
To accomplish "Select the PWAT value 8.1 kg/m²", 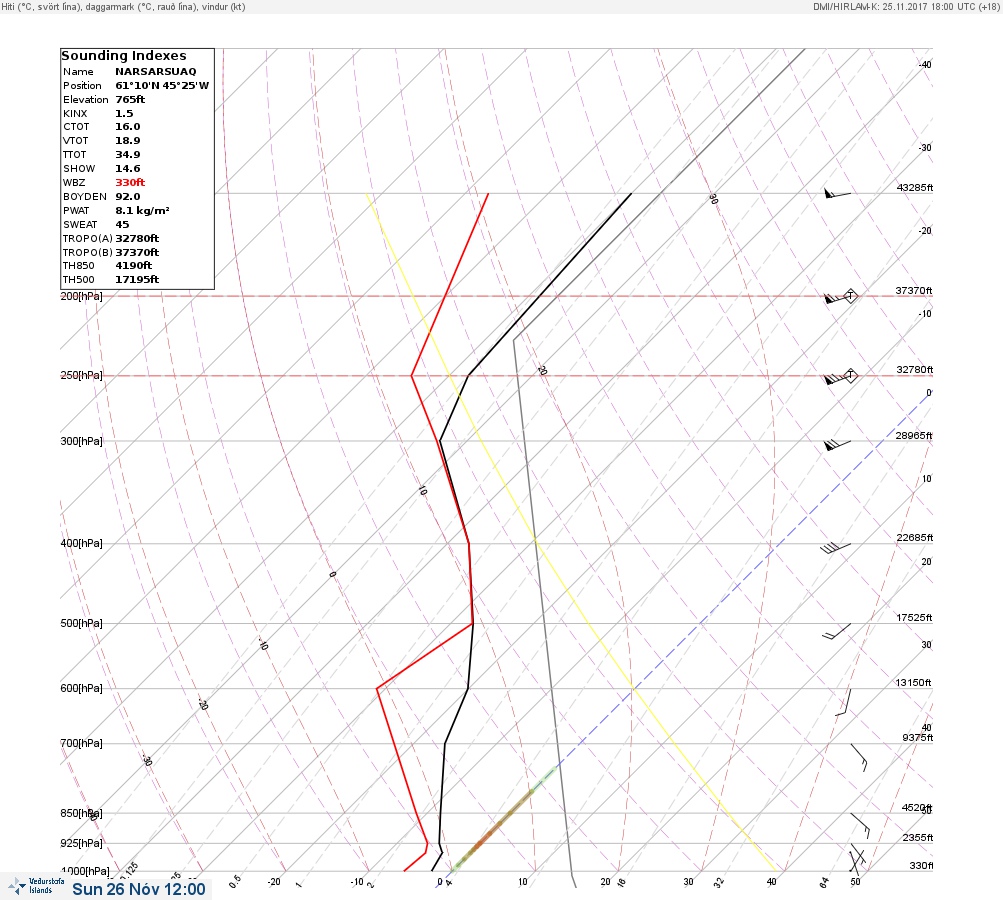I will pos(142,210).
